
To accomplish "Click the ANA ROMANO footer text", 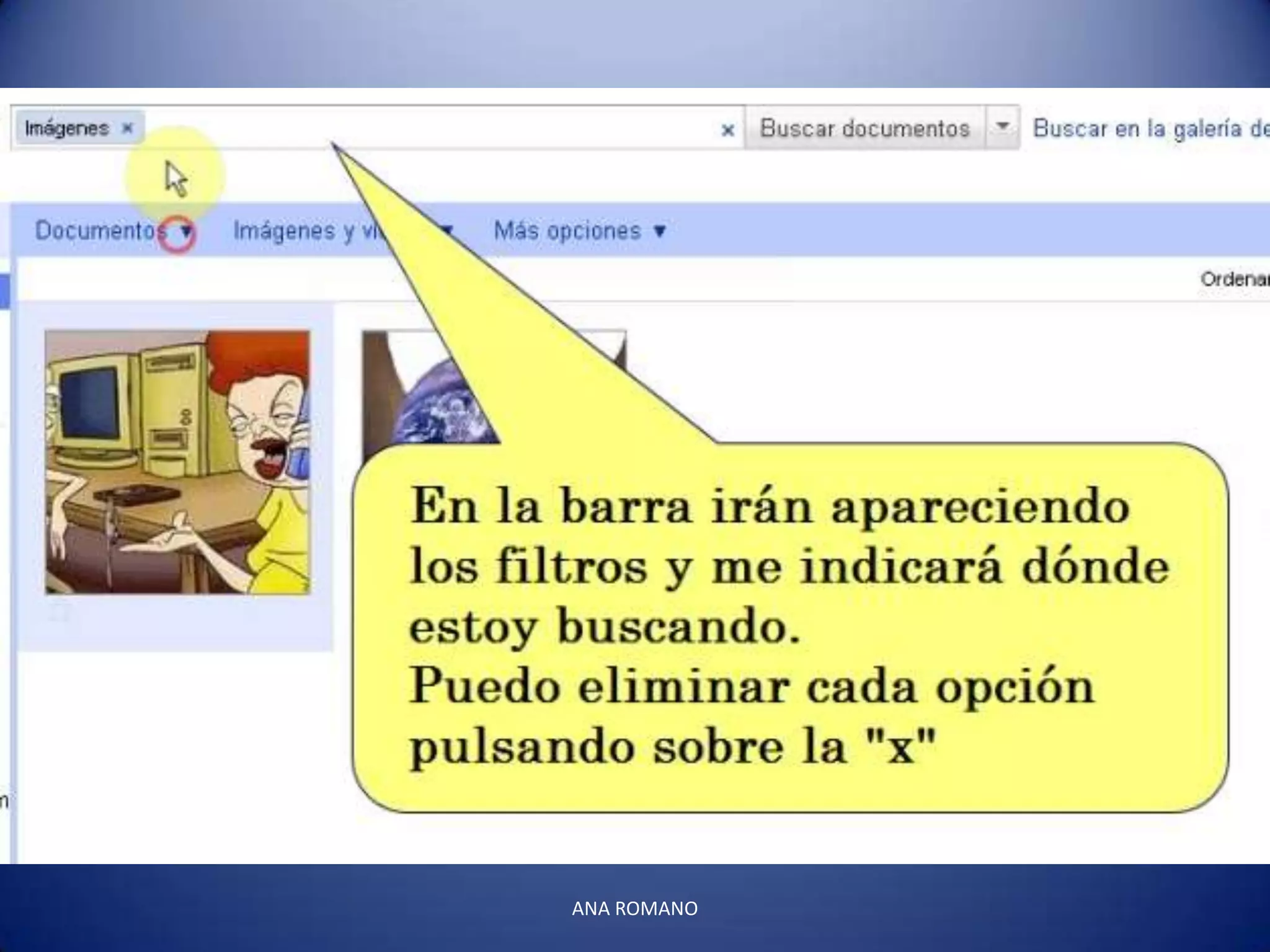I will 634,909.
